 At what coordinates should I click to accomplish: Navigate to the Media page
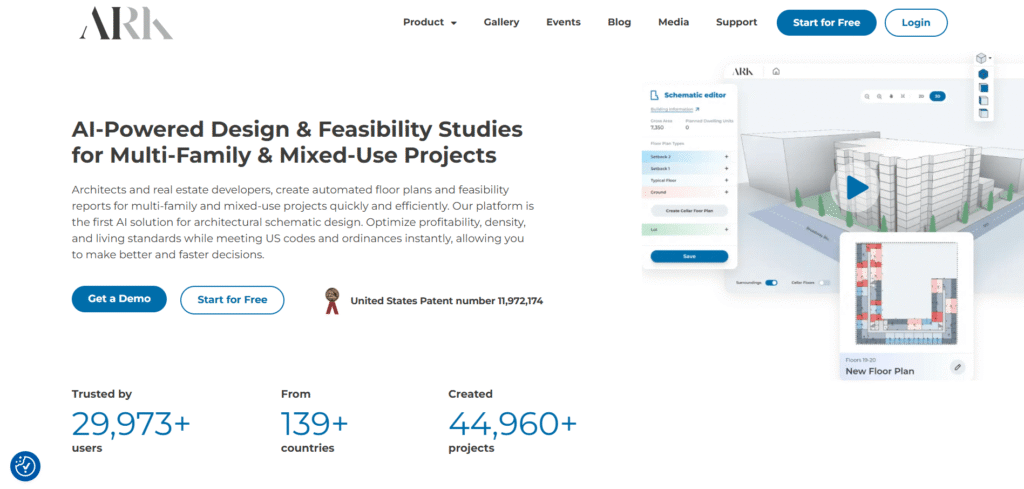tap(673, 22)
